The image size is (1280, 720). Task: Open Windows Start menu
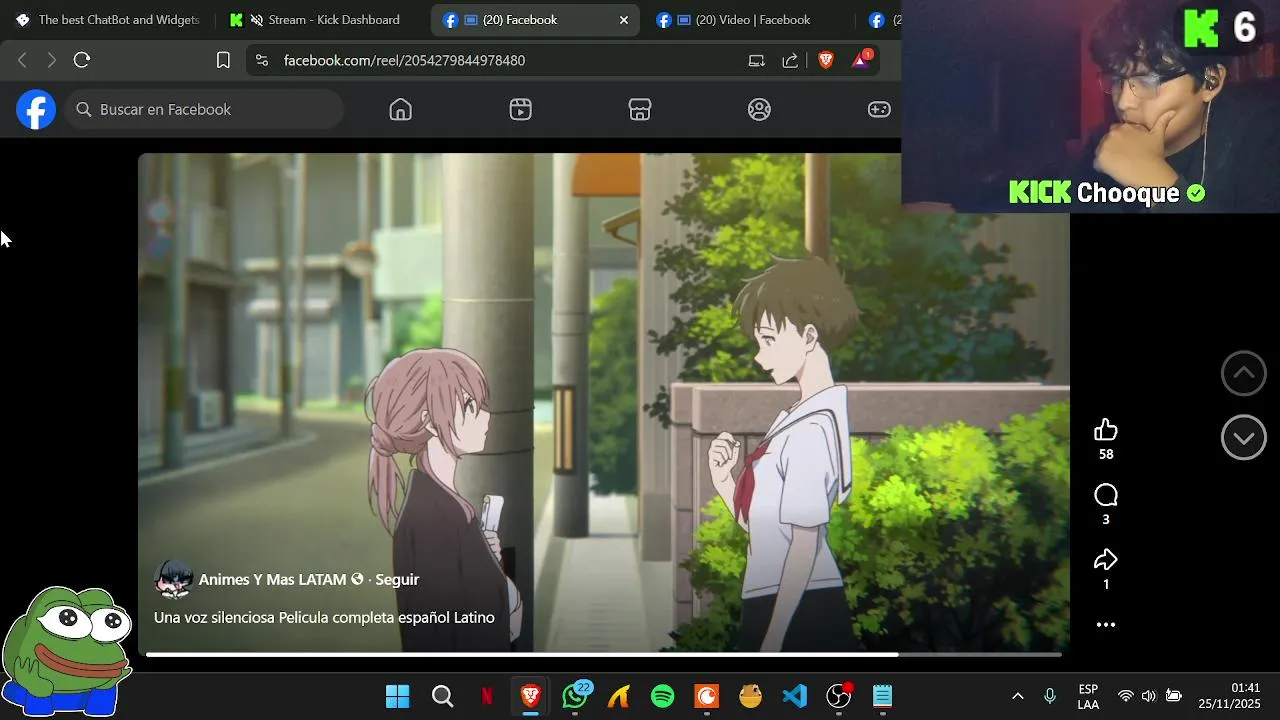pyautogui.click(x=398, y=696)
